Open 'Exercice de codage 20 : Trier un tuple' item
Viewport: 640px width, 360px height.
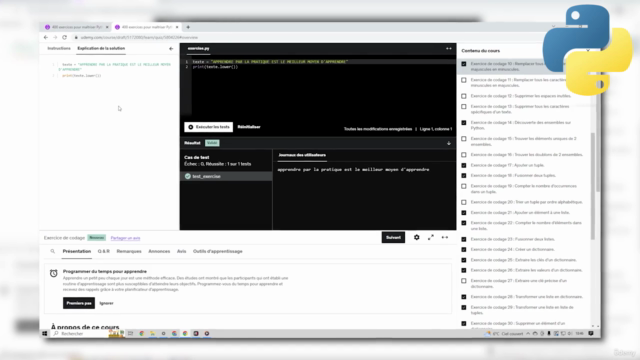[527, 202]
